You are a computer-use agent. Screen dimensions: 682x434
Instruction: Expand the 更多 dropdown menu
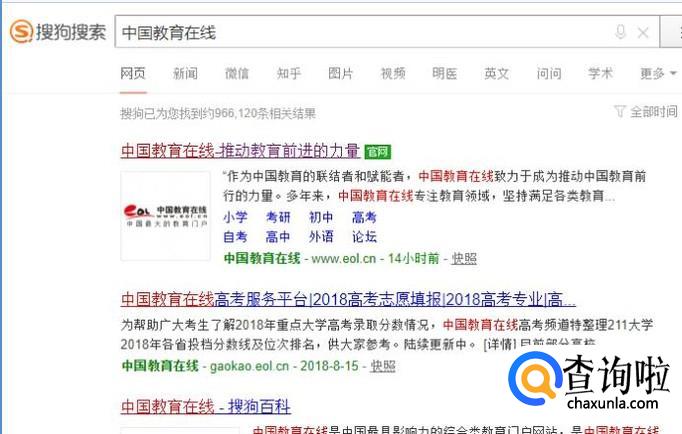tap(658, 73)
